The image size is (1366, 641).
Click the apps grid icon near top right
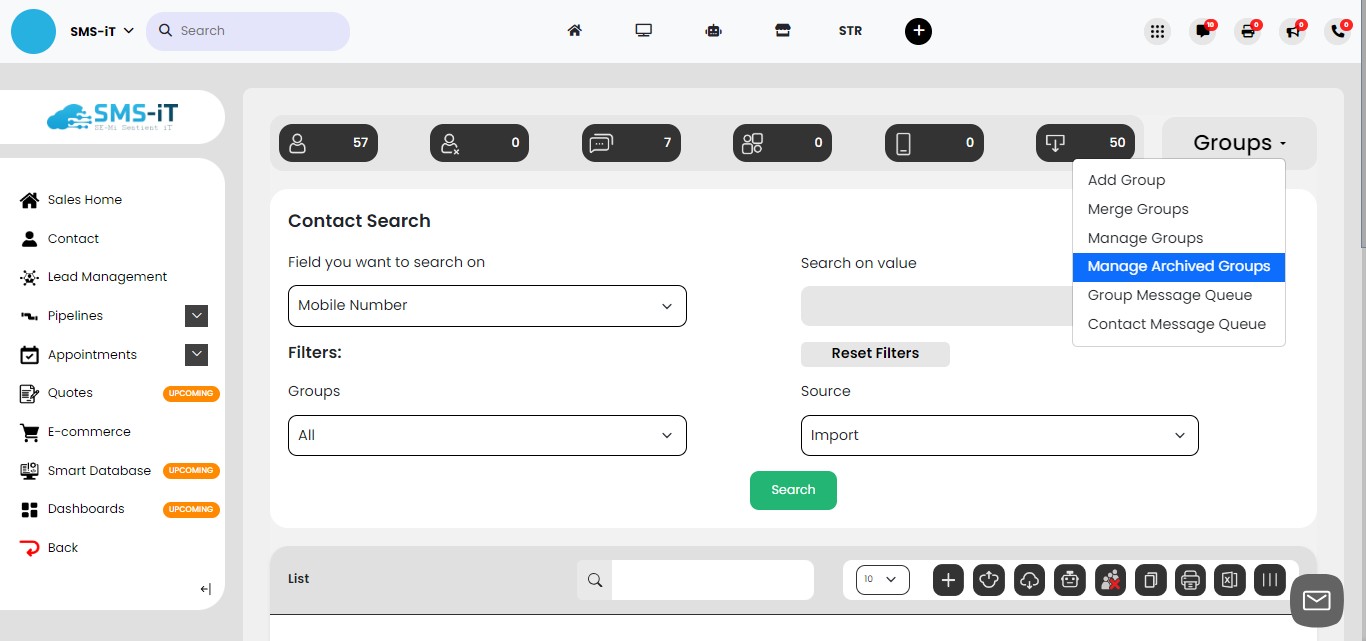pyautogui.click(x=1157, y=31)
